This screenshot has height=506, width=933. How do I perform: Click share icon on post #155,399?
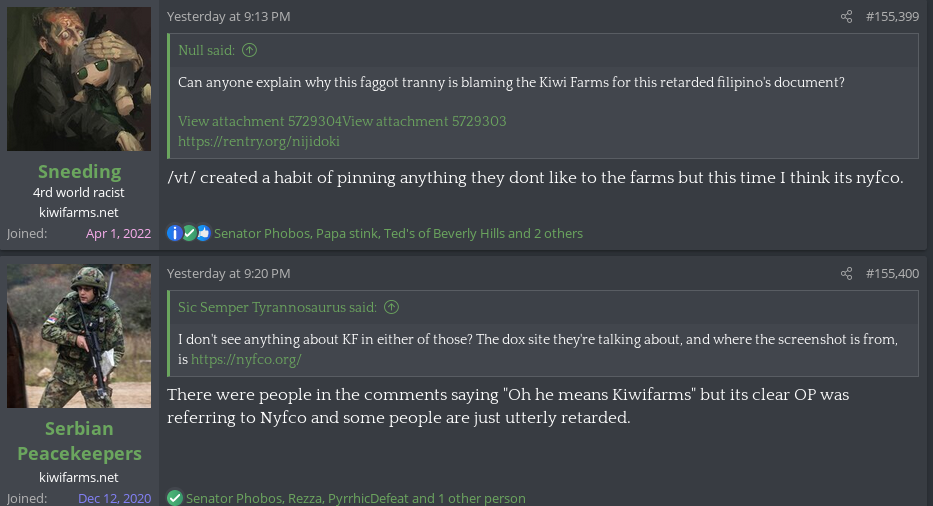pyautogui.click(x=846, y=17)
